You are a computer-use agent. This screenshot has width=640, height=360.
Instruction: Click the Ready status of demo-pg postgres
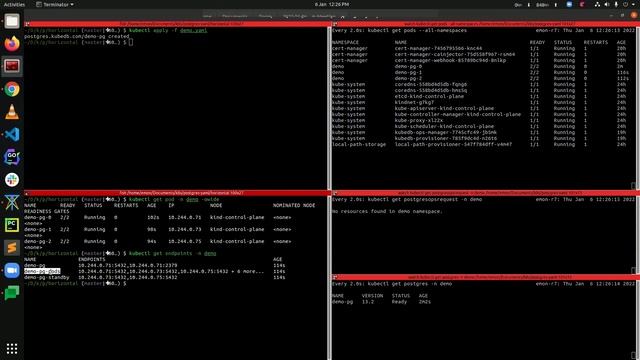point(399,302)
